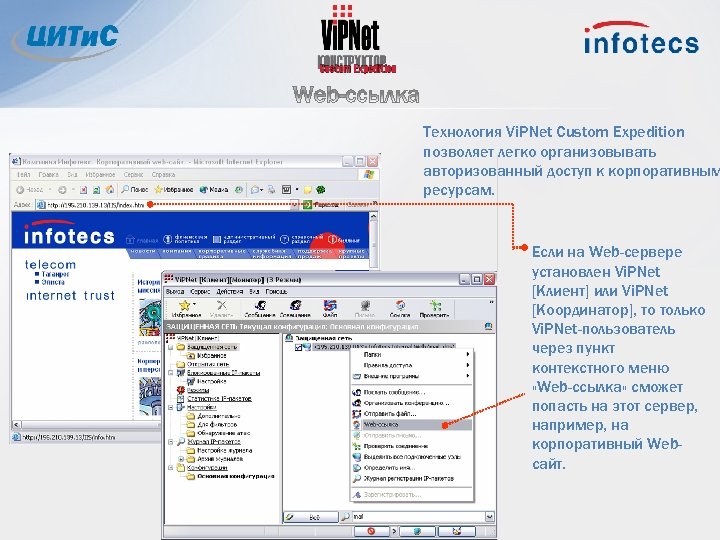Viewport: 720px width, 540px height.
Task: Click the Forward arrow in Internet Explorer
Action: (62, 190)
